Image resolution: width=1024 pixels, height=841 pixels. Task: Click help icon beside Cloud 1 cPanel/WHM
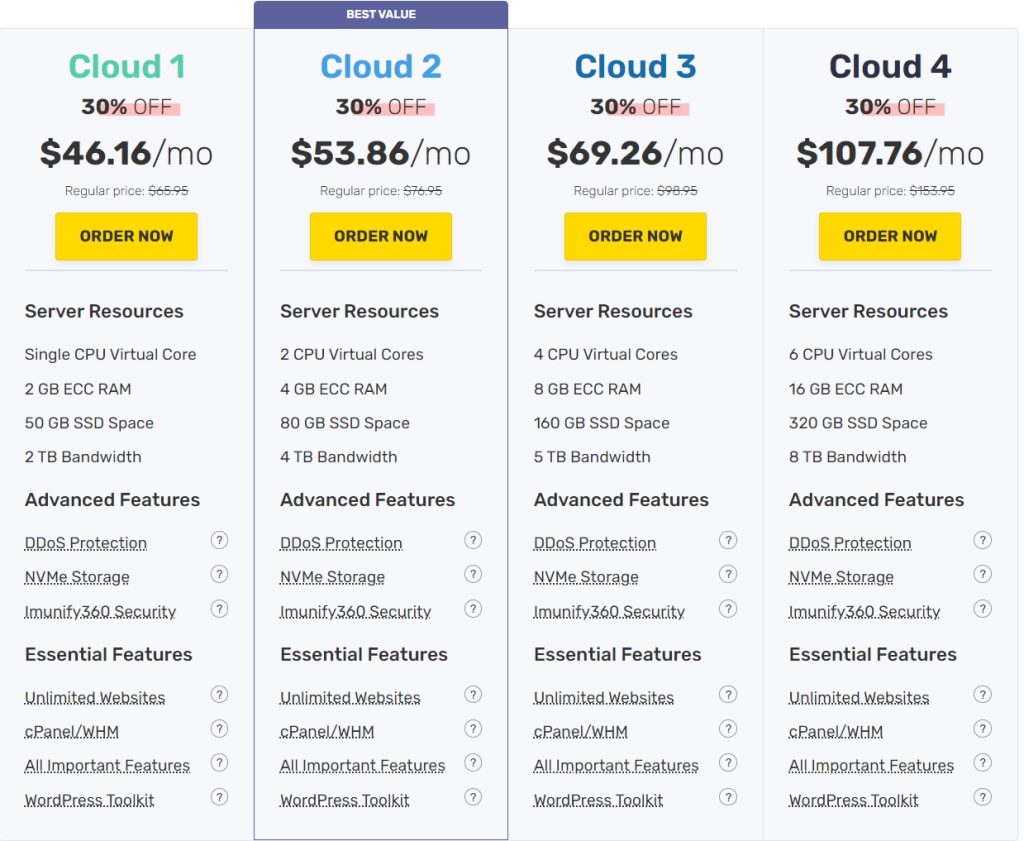[219, 729]
